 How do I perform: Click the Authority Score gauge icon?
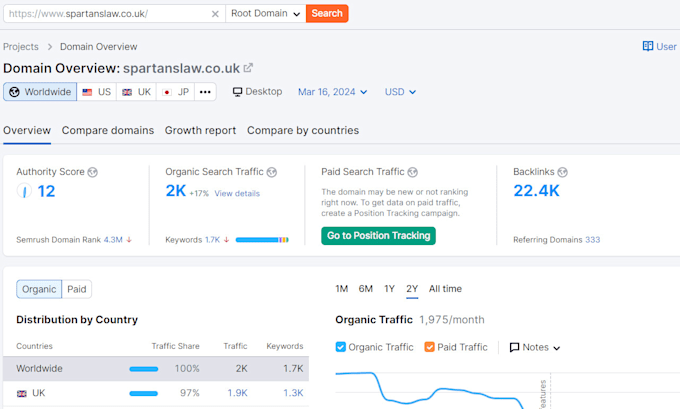24,191
